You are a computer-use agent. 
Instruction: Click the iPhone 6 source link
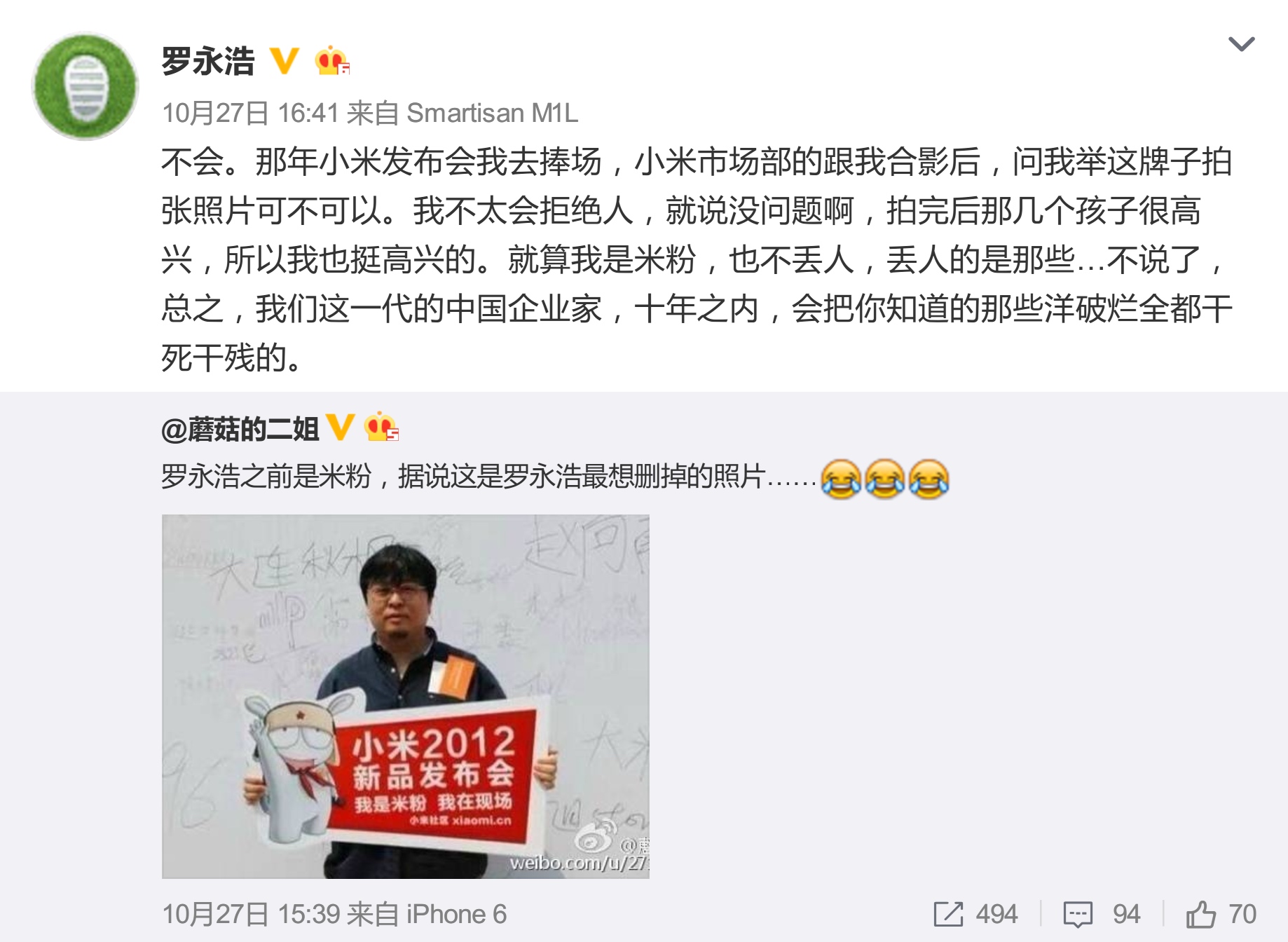coord(456,915)
